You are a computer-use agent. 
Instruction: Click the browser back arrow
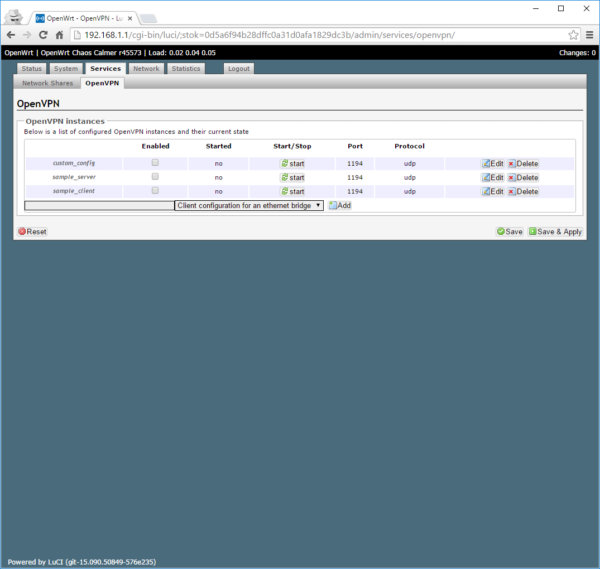coord(11,34)
